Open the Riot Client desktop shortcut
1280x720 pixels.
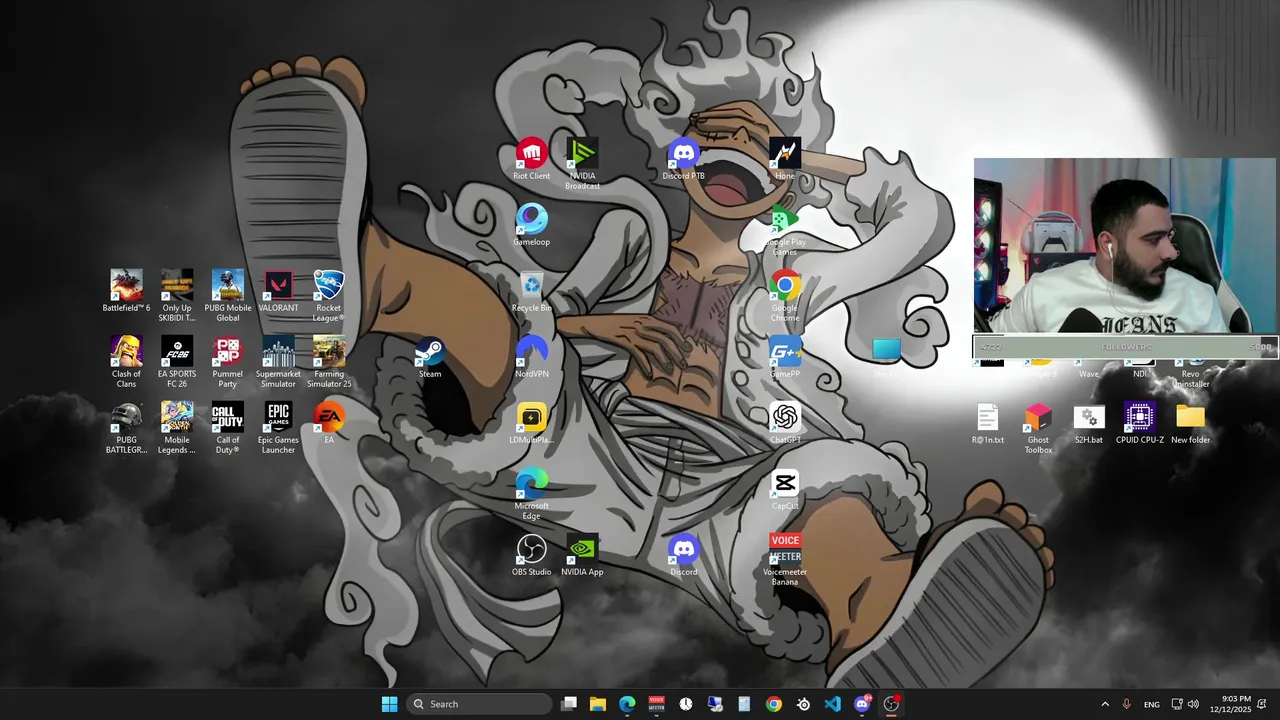(531, 160)
